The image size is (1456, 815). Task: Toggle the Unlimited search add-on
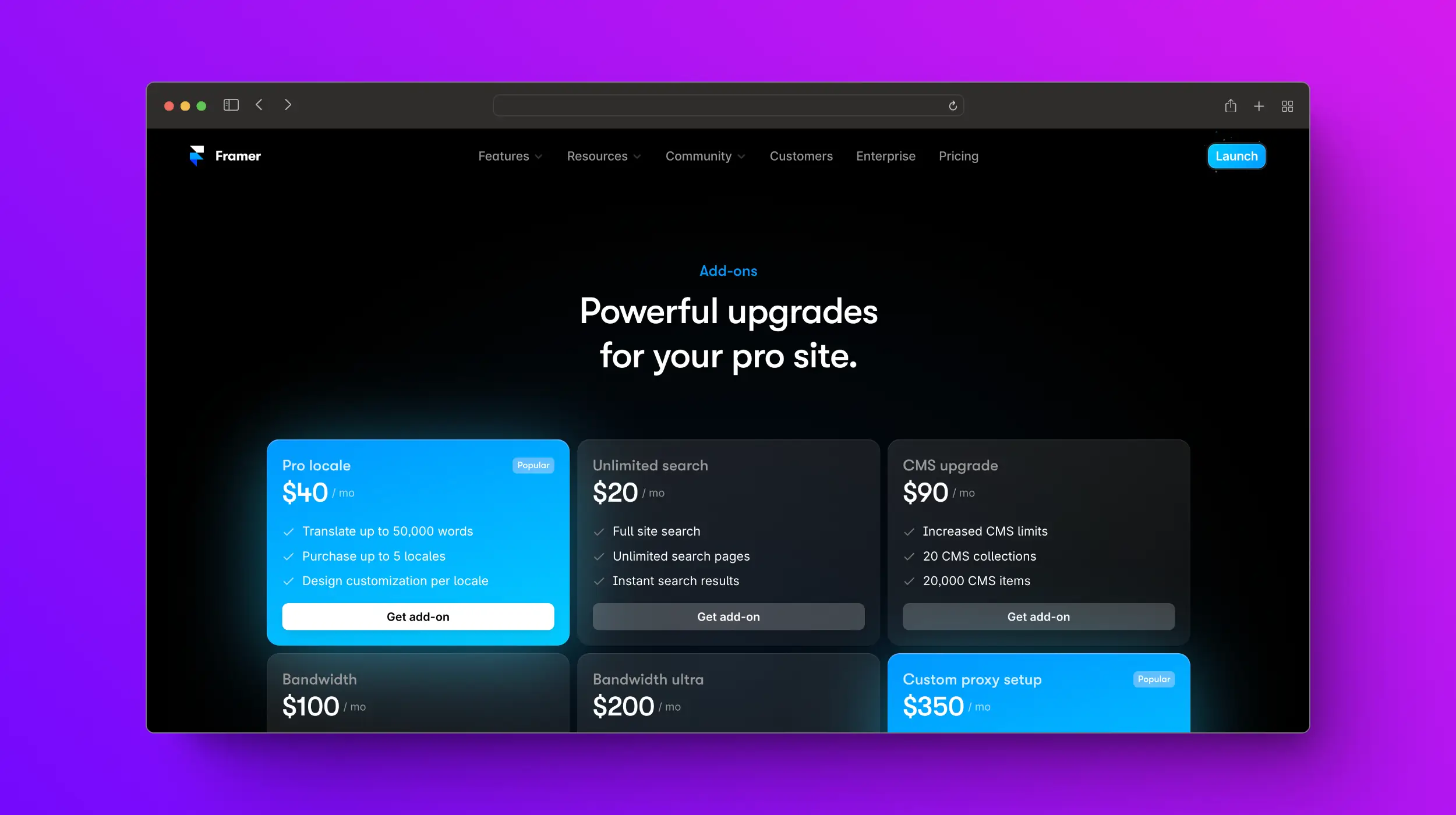pos(728,616)
